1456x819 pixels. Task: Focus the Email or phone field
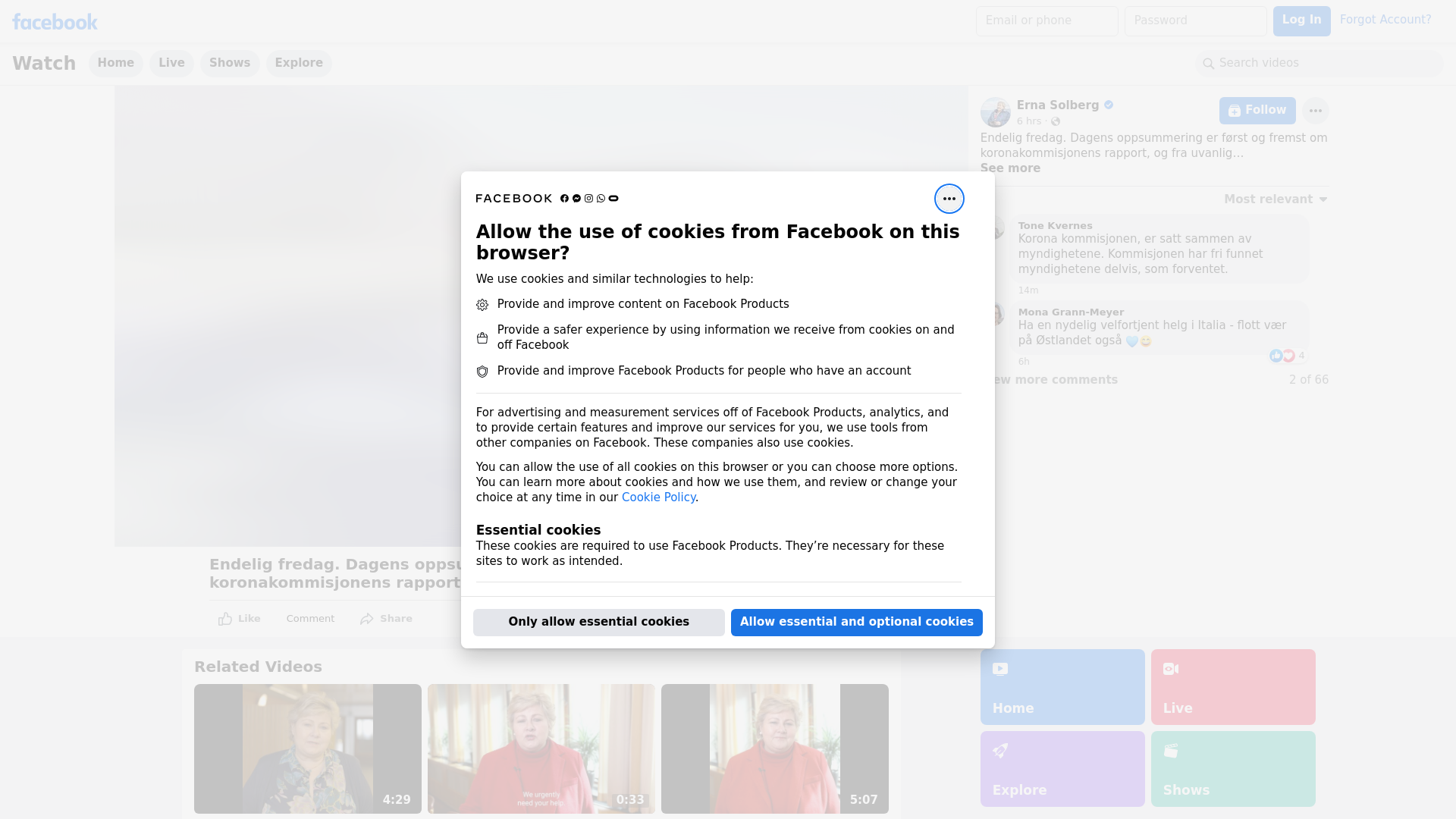coord(1046,21)
